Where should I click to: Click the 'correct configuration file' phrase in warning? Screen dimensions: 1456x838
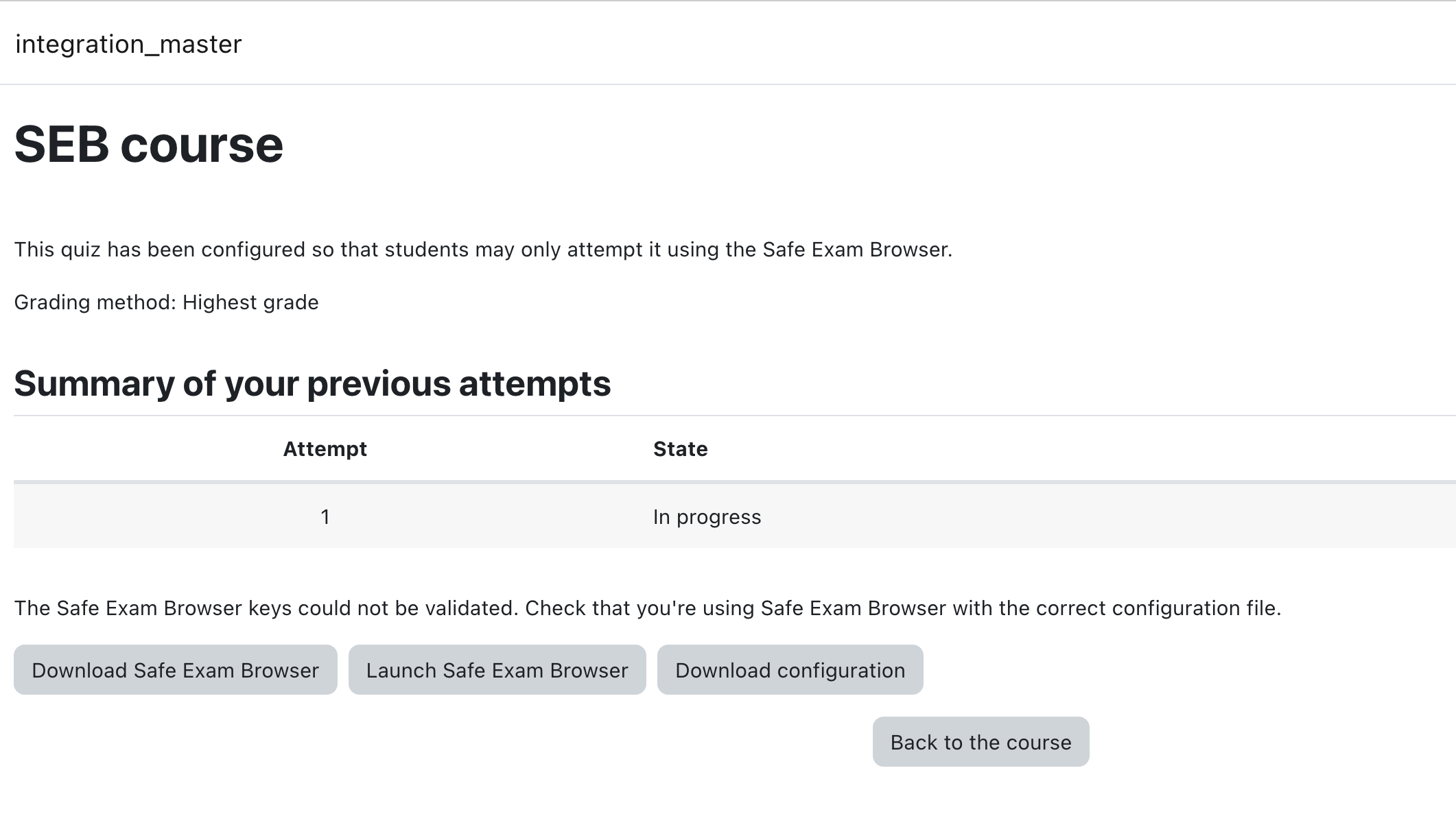1138,608
